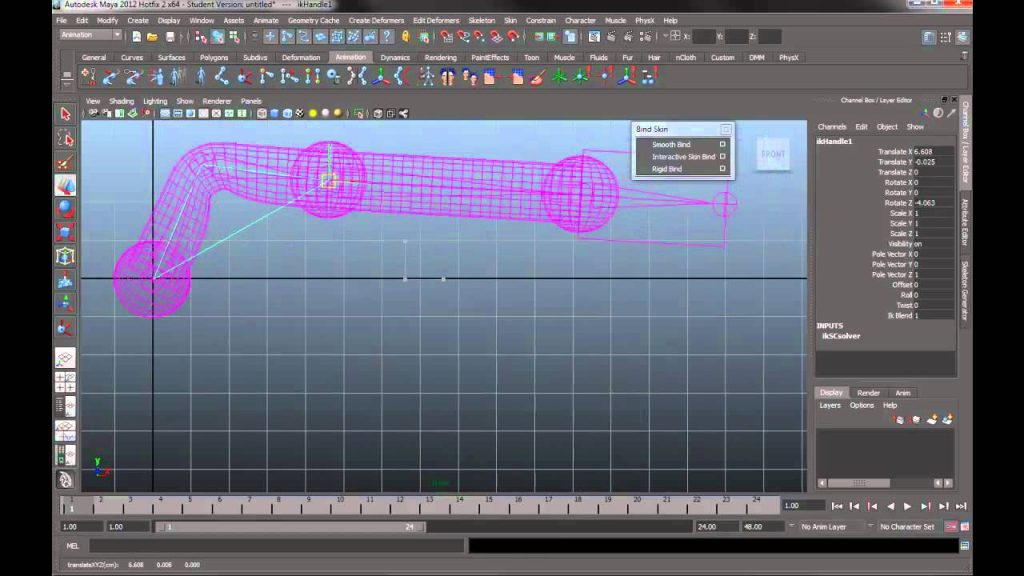Toggle the auto keyframe button
The height and width of the screenshot is (576, 1024).
click(x=952, y=526)
